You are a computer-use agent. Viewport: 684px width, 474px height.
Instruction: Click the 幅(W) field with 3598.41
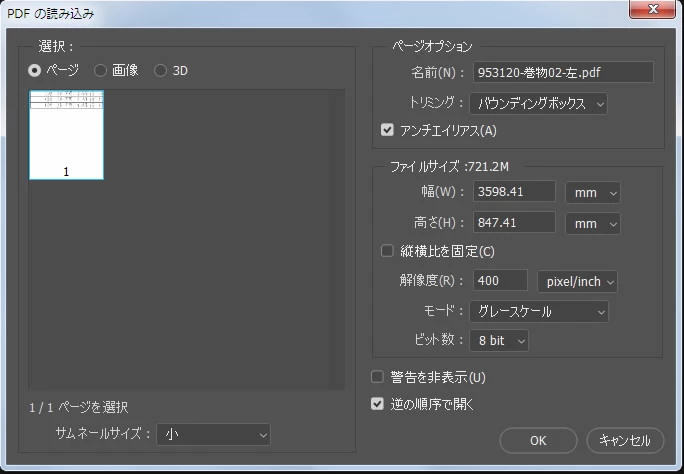514,191
